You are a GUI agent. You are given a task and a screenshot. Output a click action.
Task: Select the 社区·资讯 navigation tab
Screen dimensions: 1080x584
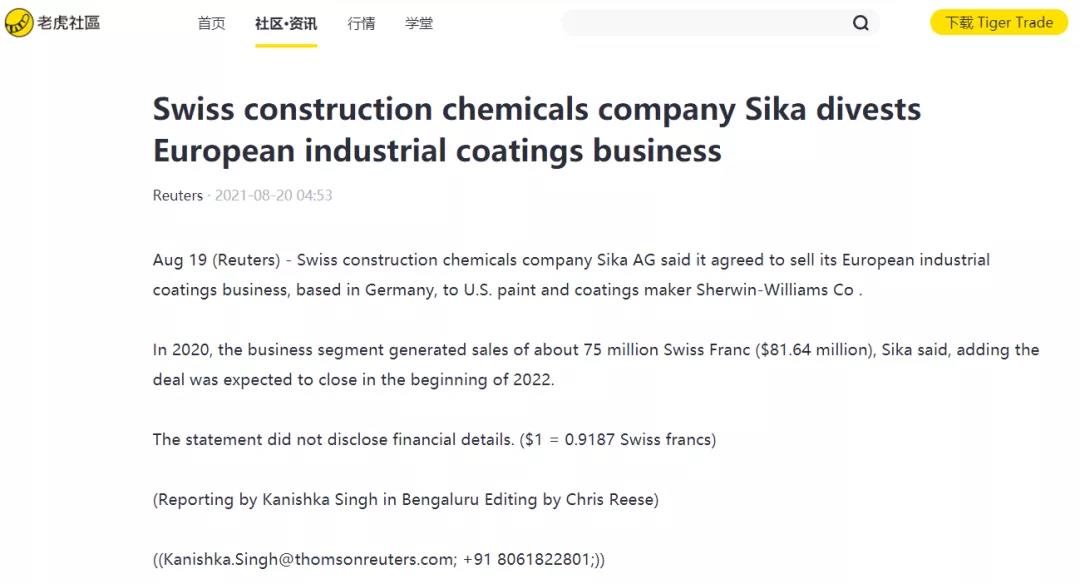[x=286, y=23]
